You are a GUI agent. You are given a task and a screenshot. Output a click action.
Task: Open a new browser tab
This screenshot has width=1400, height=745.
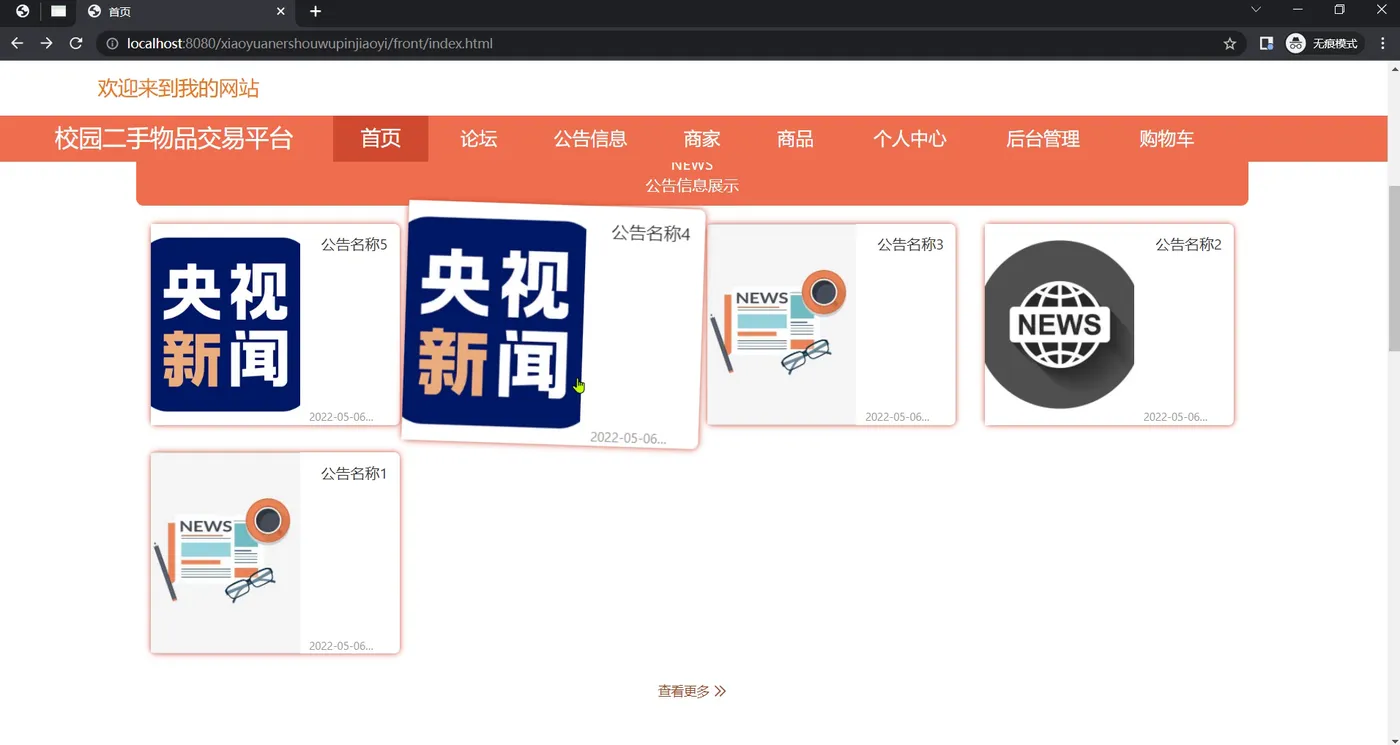click(x=315, y=11)
